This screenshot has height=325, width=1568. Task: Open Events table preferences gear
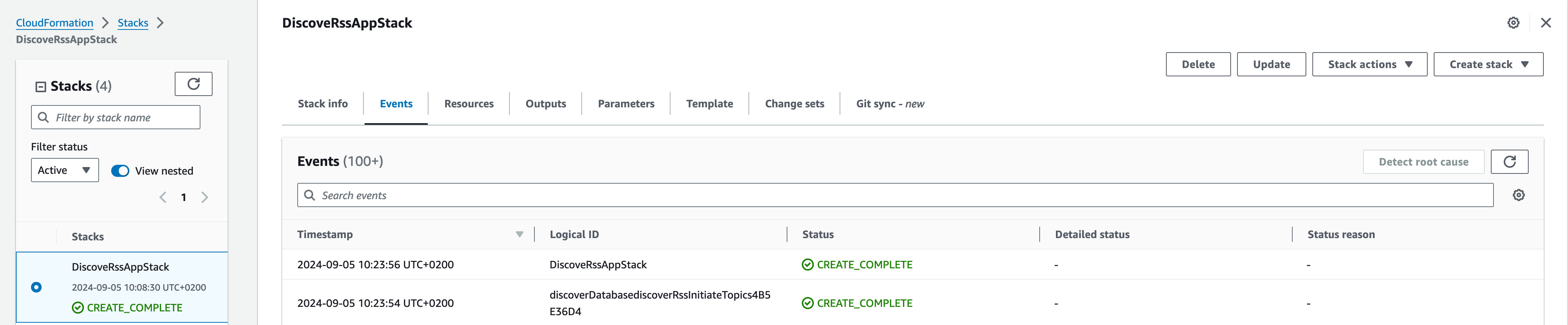[x=1518, y=195]
